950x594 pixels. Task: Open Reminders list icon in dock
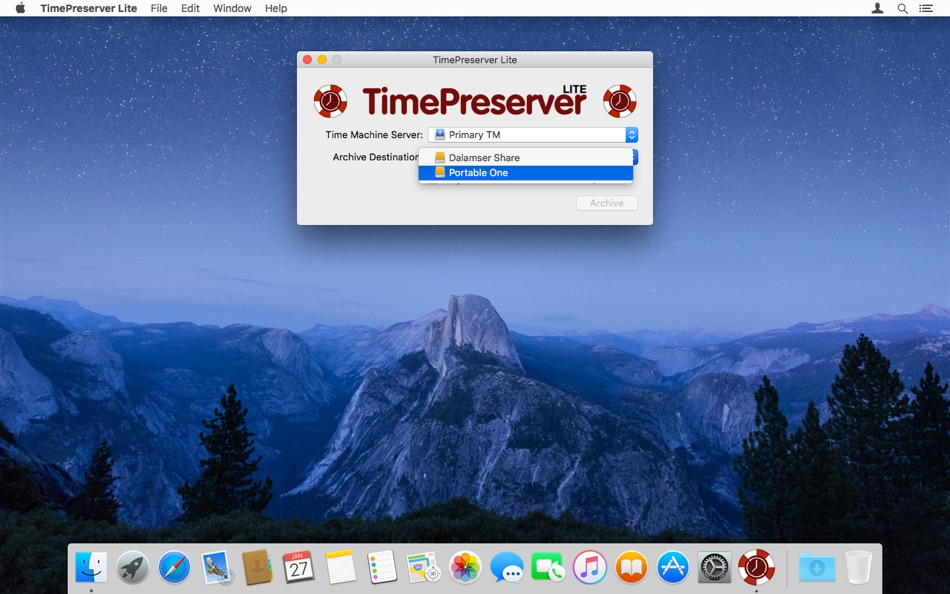[x=382, y=567]
